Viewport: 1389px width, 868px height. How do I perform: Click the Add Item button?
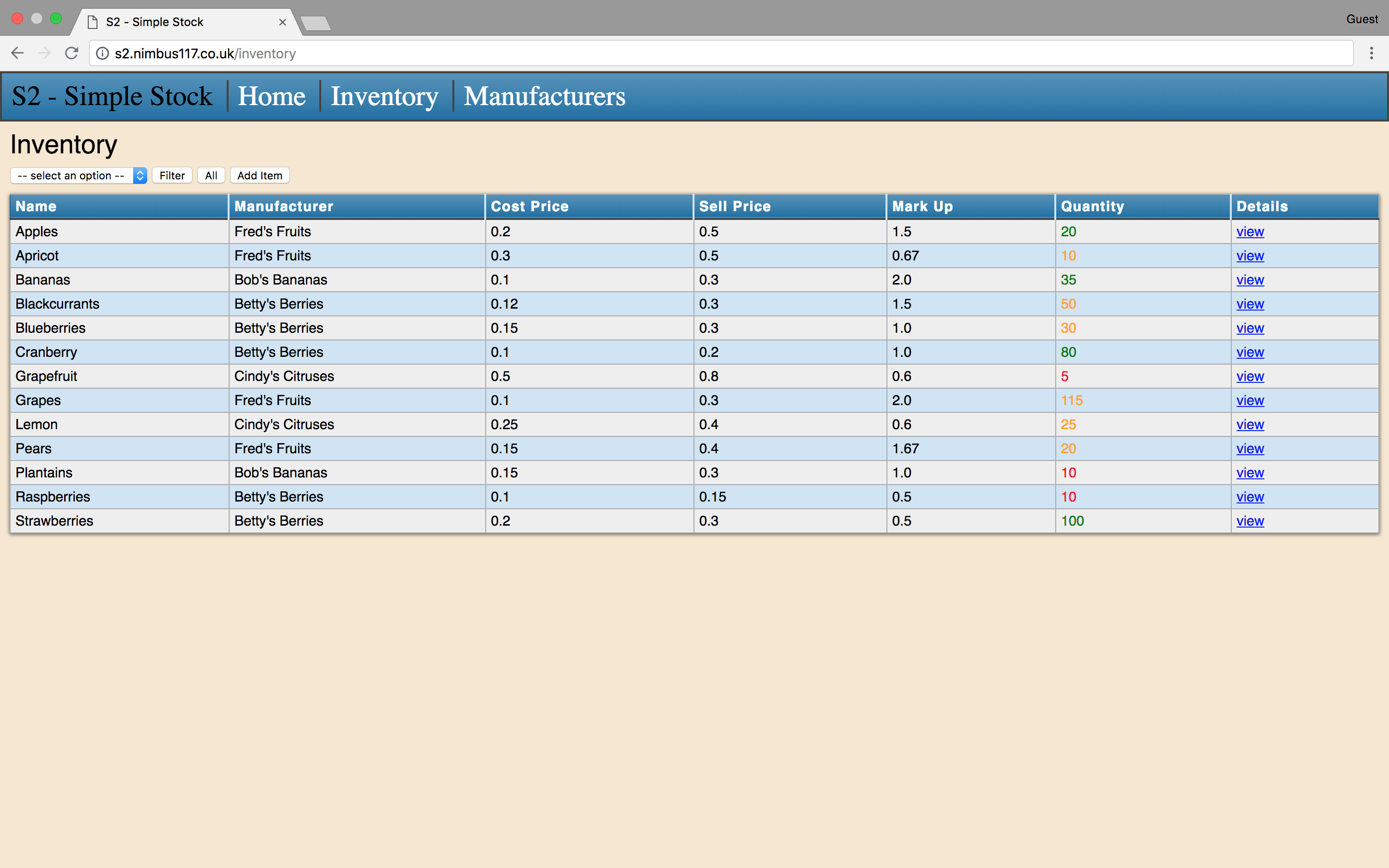[259, 176]
